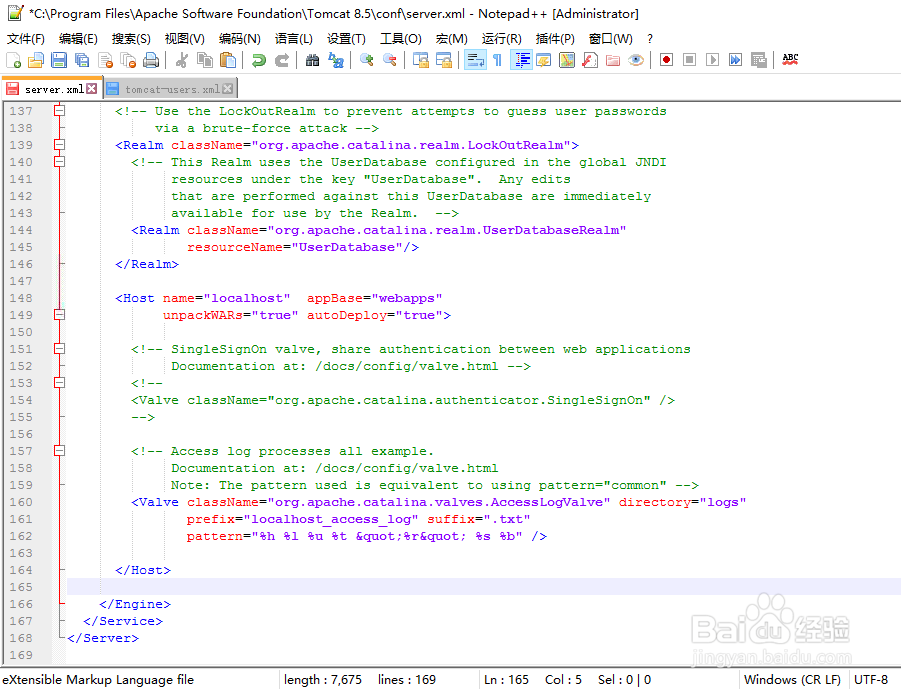Copy selection with the Copy icon
Image resolution: width=901 pixels, height=689 pixels.
coord(205,60)
